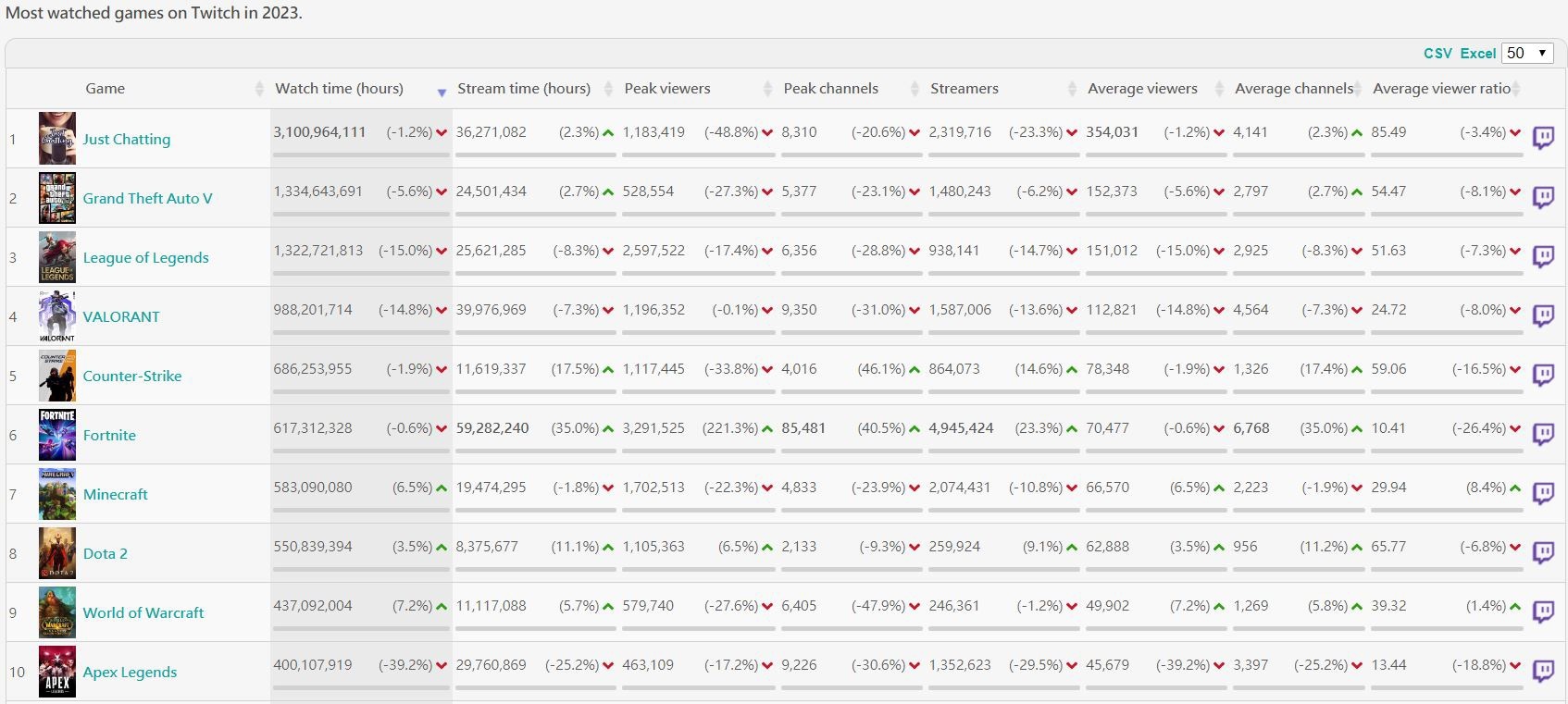The height and width of the screenshot is (704, 1568).
Task: Open Twitch icon for Apex Legends row
Action: click(1543, 671)
